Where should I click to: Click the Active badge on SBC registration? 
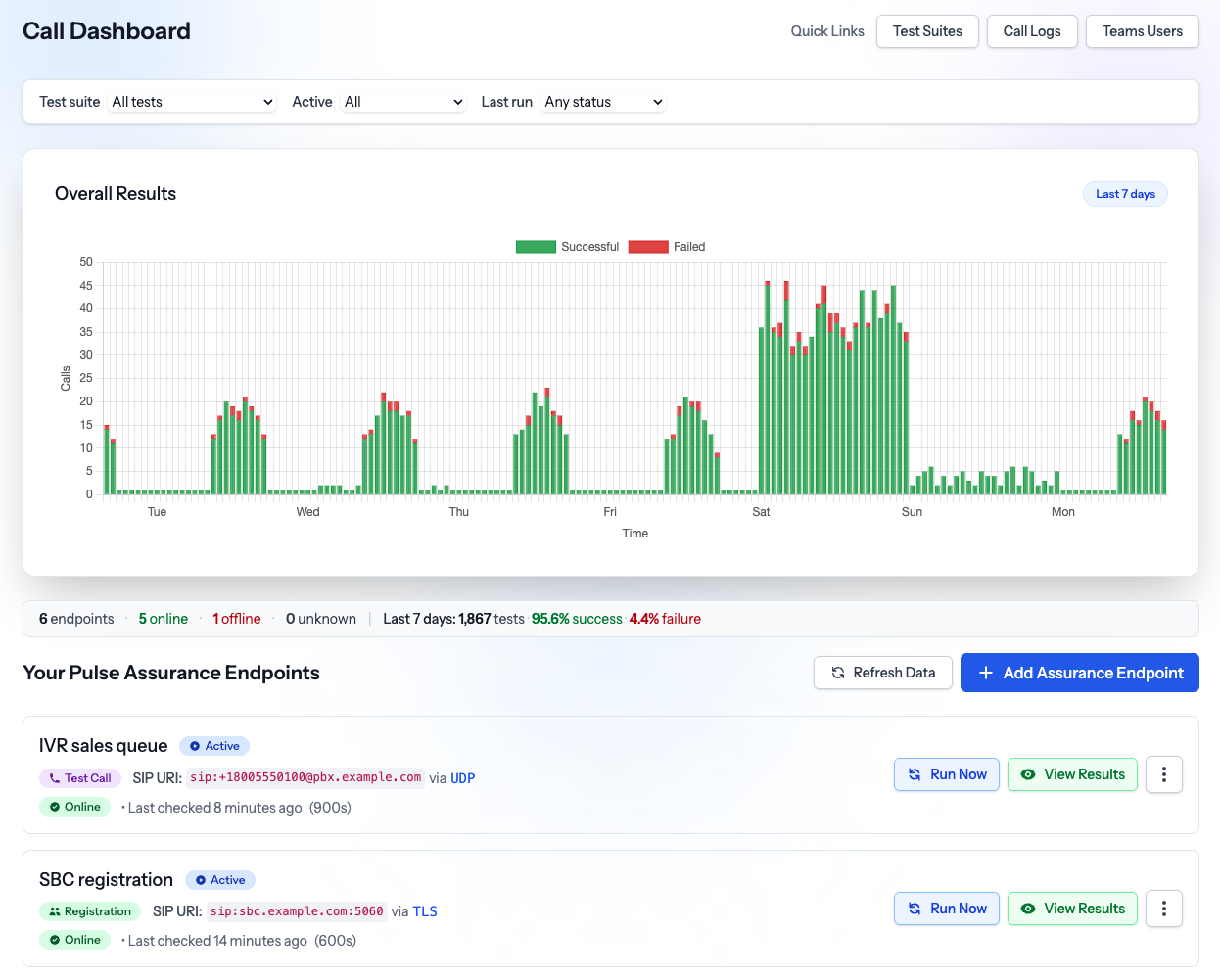[220, 880]
